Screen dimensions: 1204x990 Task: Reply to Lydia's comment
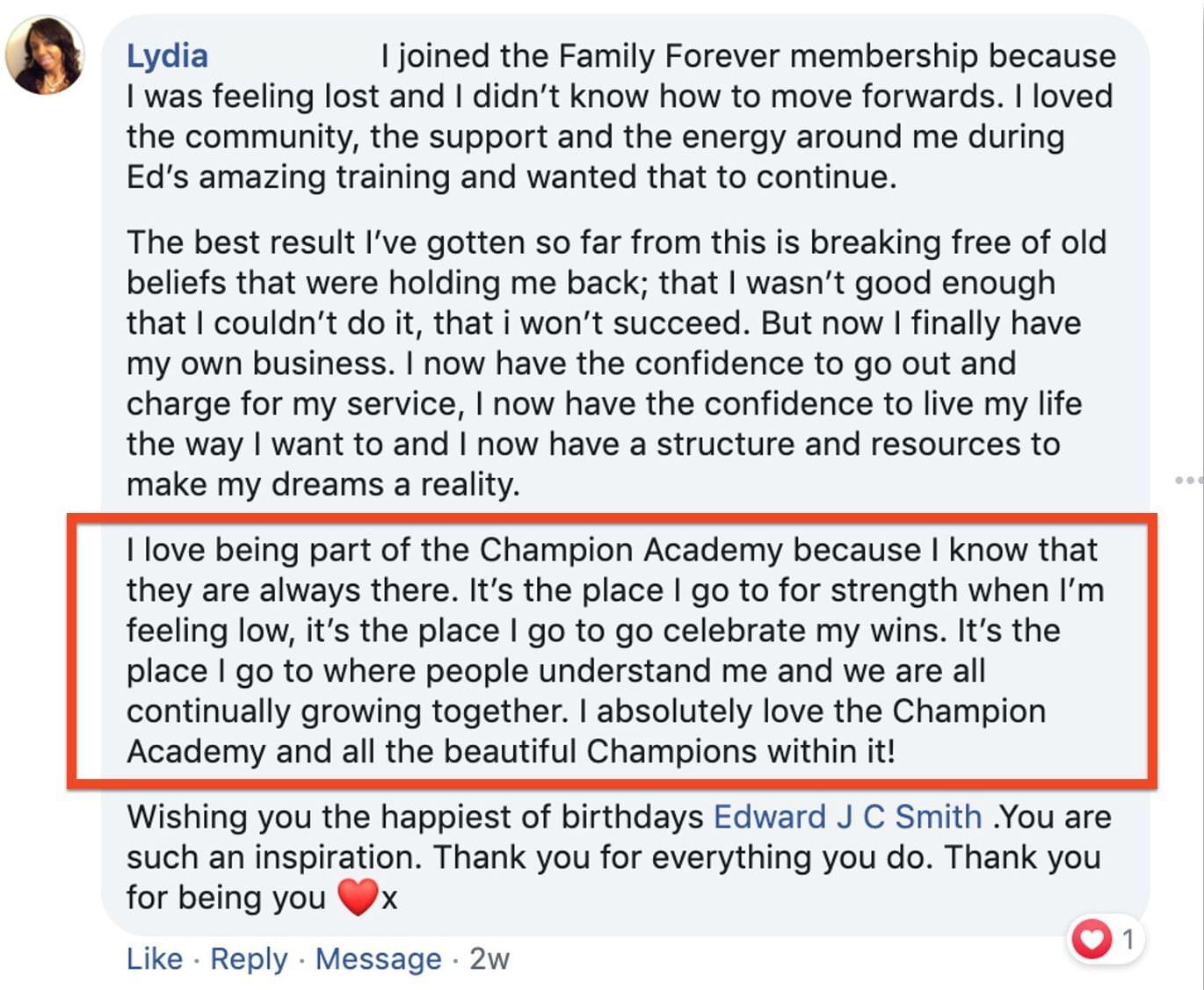(x=249, y=958)
